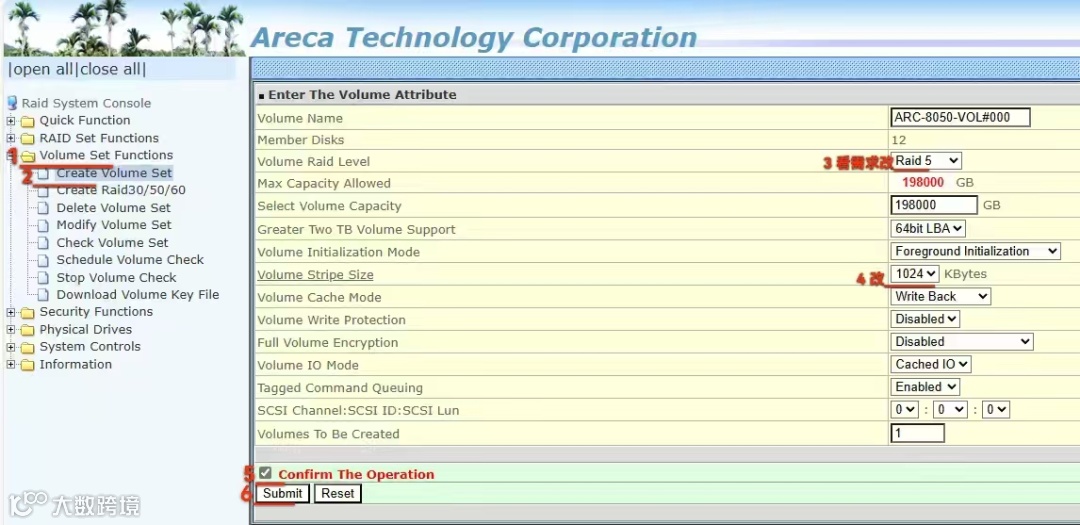Click the Member Disks value 12
The height and width of the screenshot is (525, 1080).
pos(899,140)
